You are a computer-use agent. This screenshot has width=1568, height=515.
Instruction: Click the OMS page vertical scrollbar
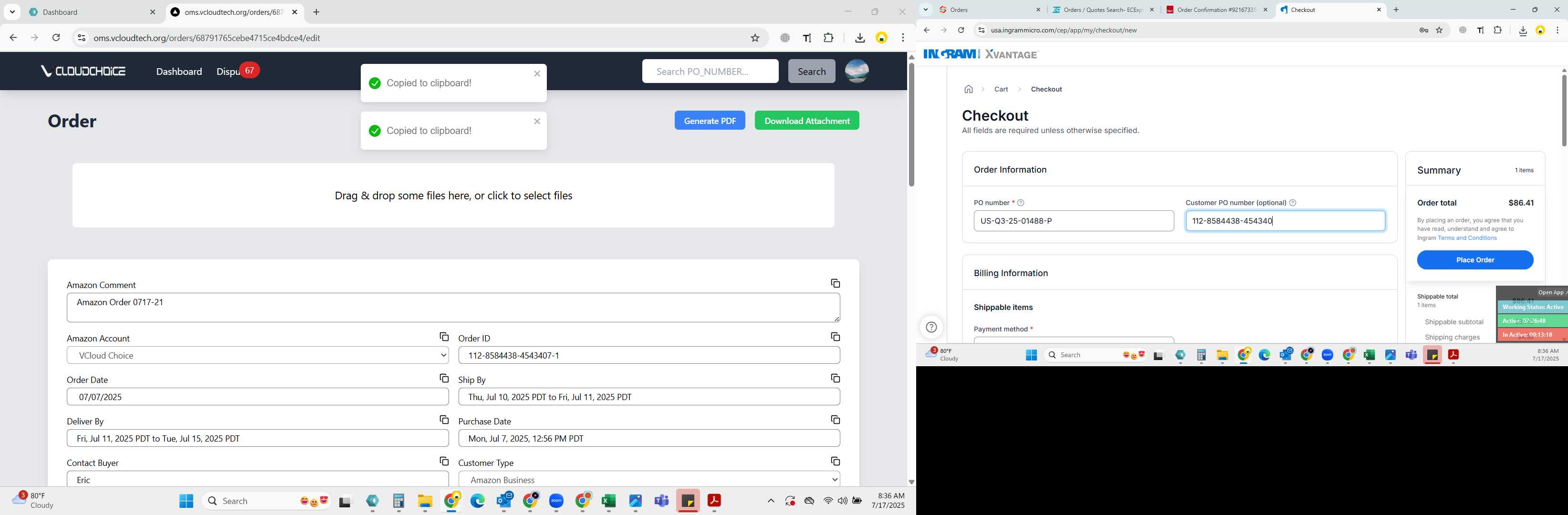pyautogui.click(x=910, y=124)
